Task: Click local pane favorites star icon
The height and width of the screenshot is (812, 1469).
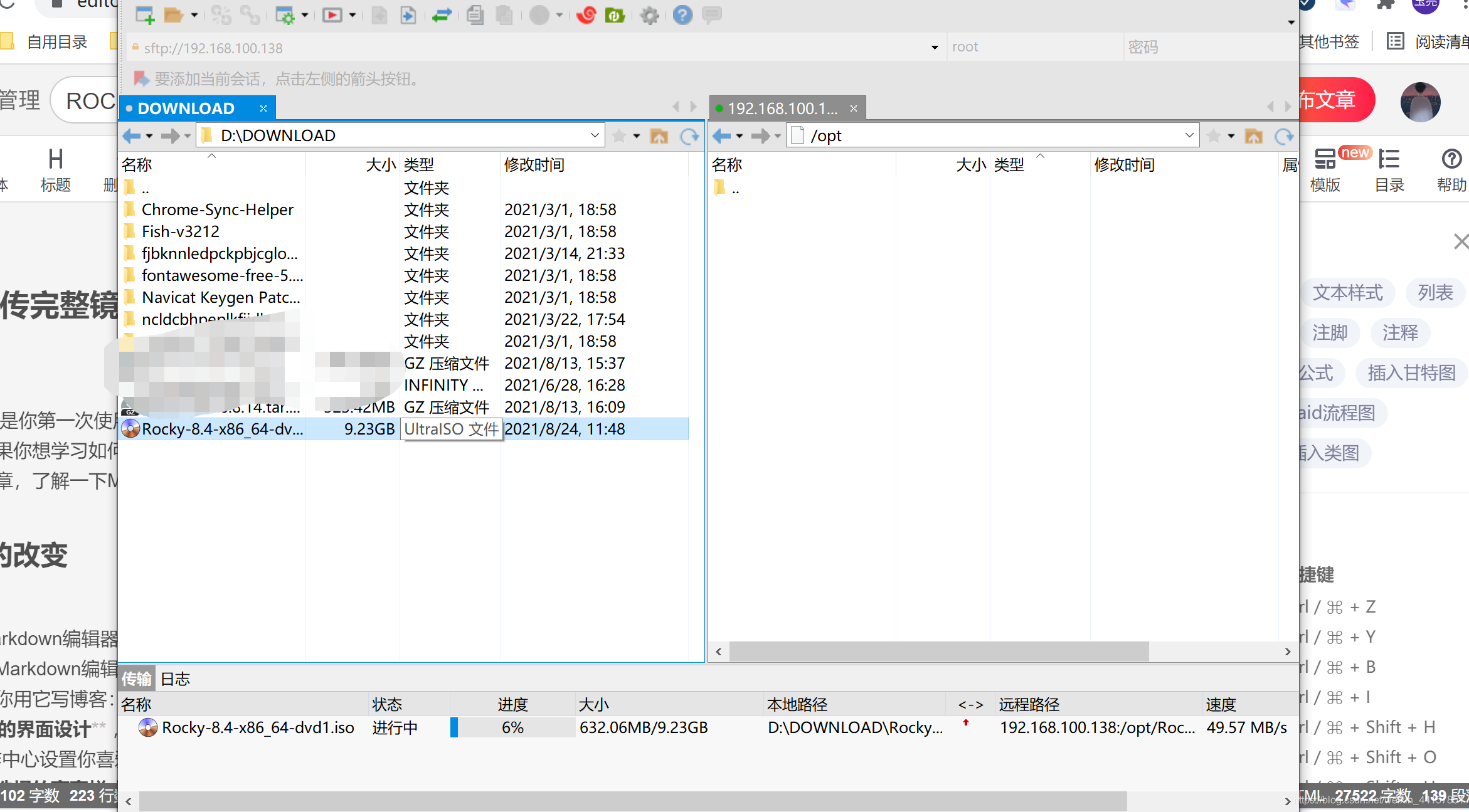Action: coord(619,136)
